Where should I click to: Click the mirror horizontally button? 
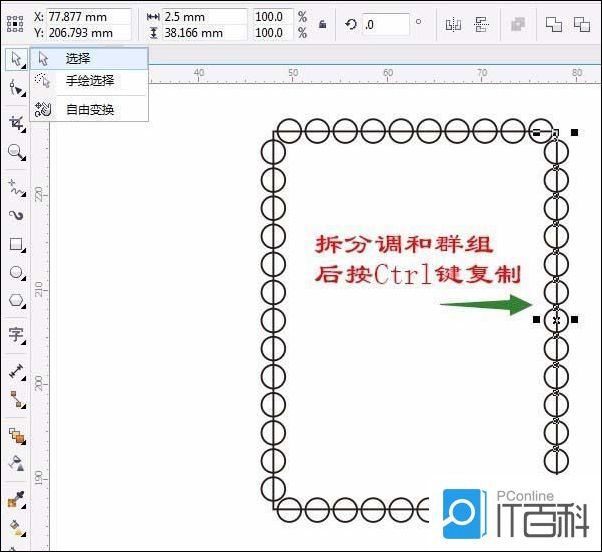click(453, 25)
